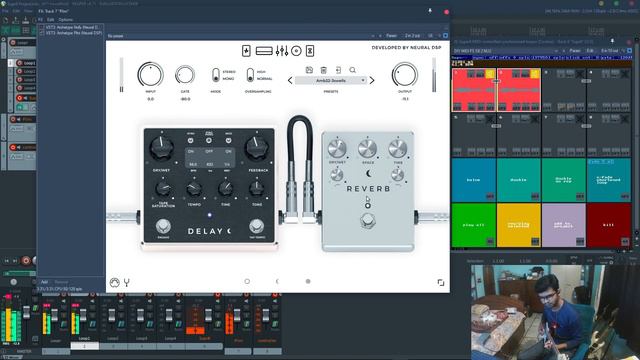Click the Gate knob

pos(185,75)
